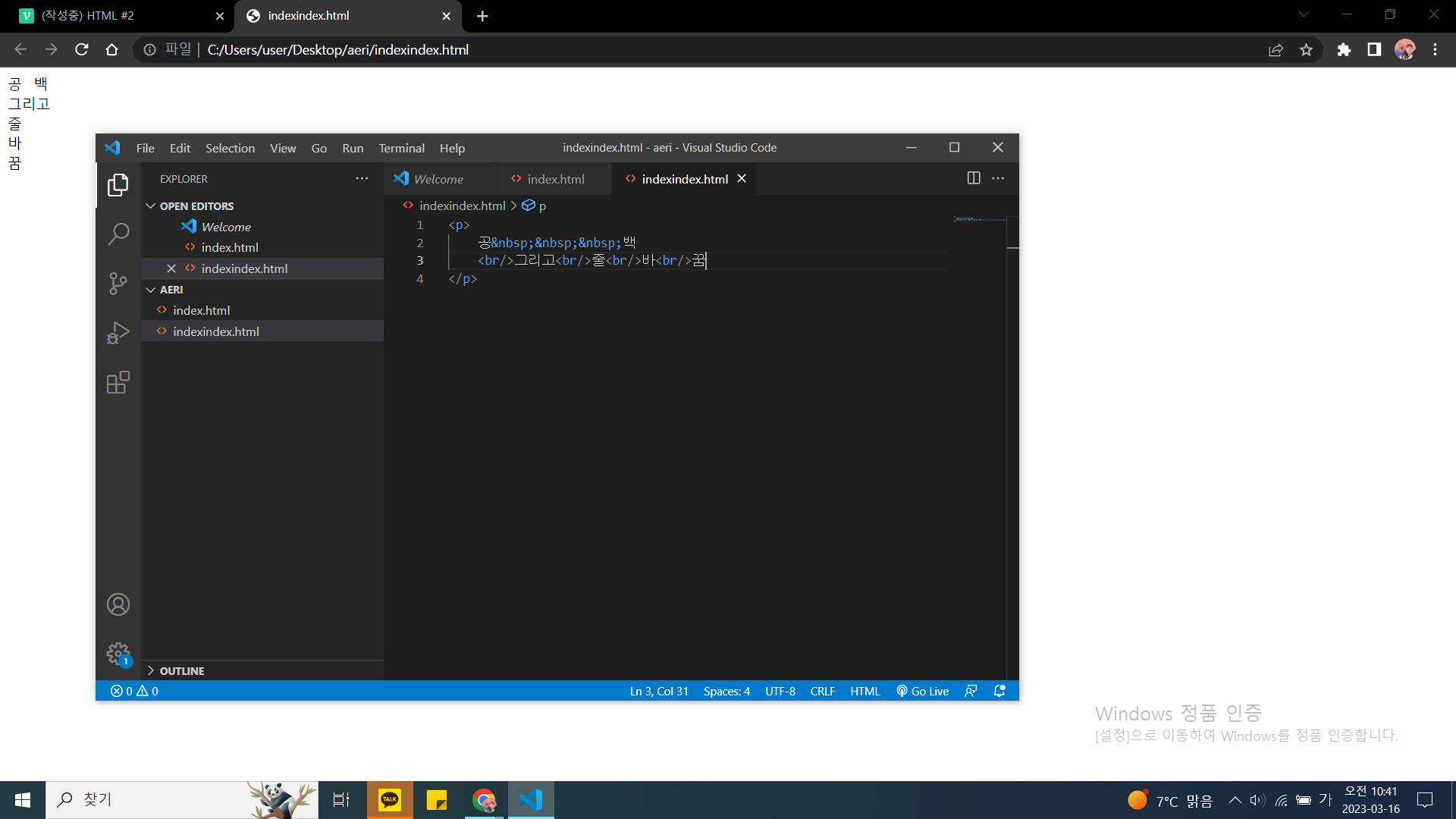Toggle Chrome side panel button
Viewport: 1456px width, 819px height.
pos(1374,50)
